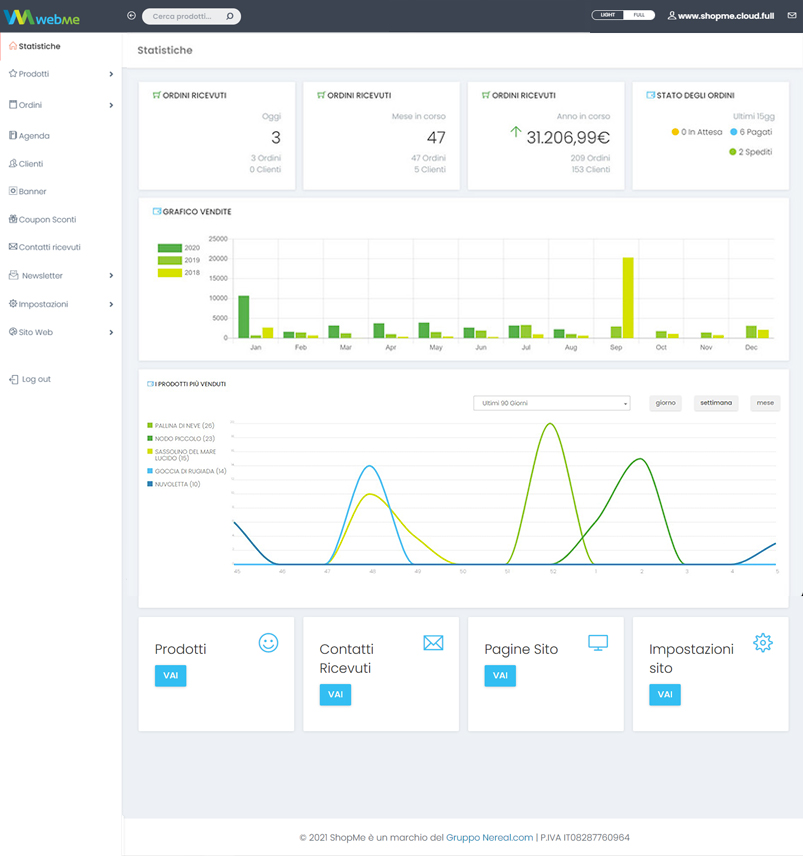Click the Pagine Sito monitor icon
The image size is (803, 856).
point(598,643)
